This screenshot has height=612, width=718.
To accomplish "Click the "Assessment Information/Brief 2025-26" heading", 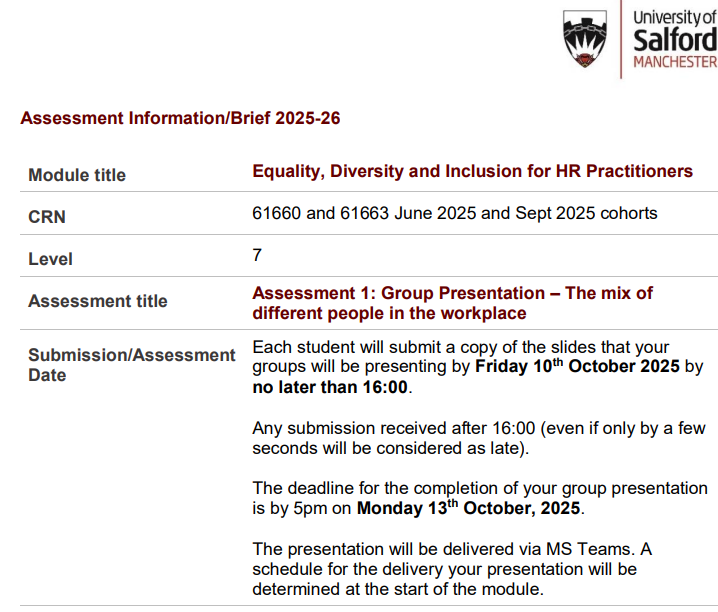I will 180,118.
